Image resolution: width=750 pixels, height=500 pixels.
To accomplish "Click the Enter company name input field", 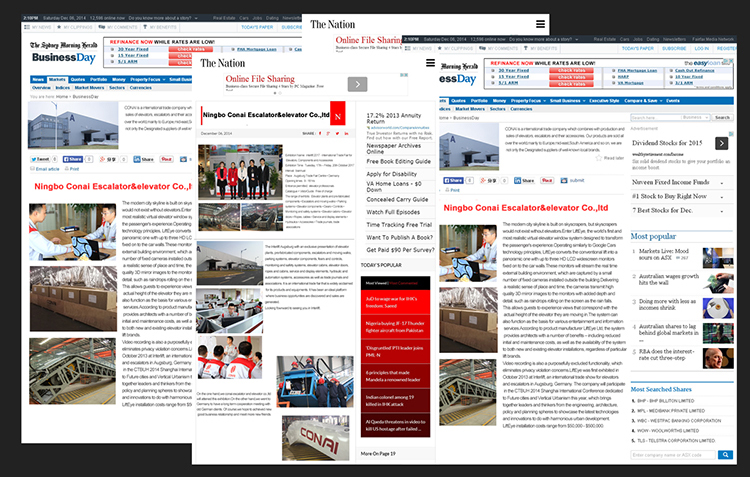I will click(x=673, y=455).
